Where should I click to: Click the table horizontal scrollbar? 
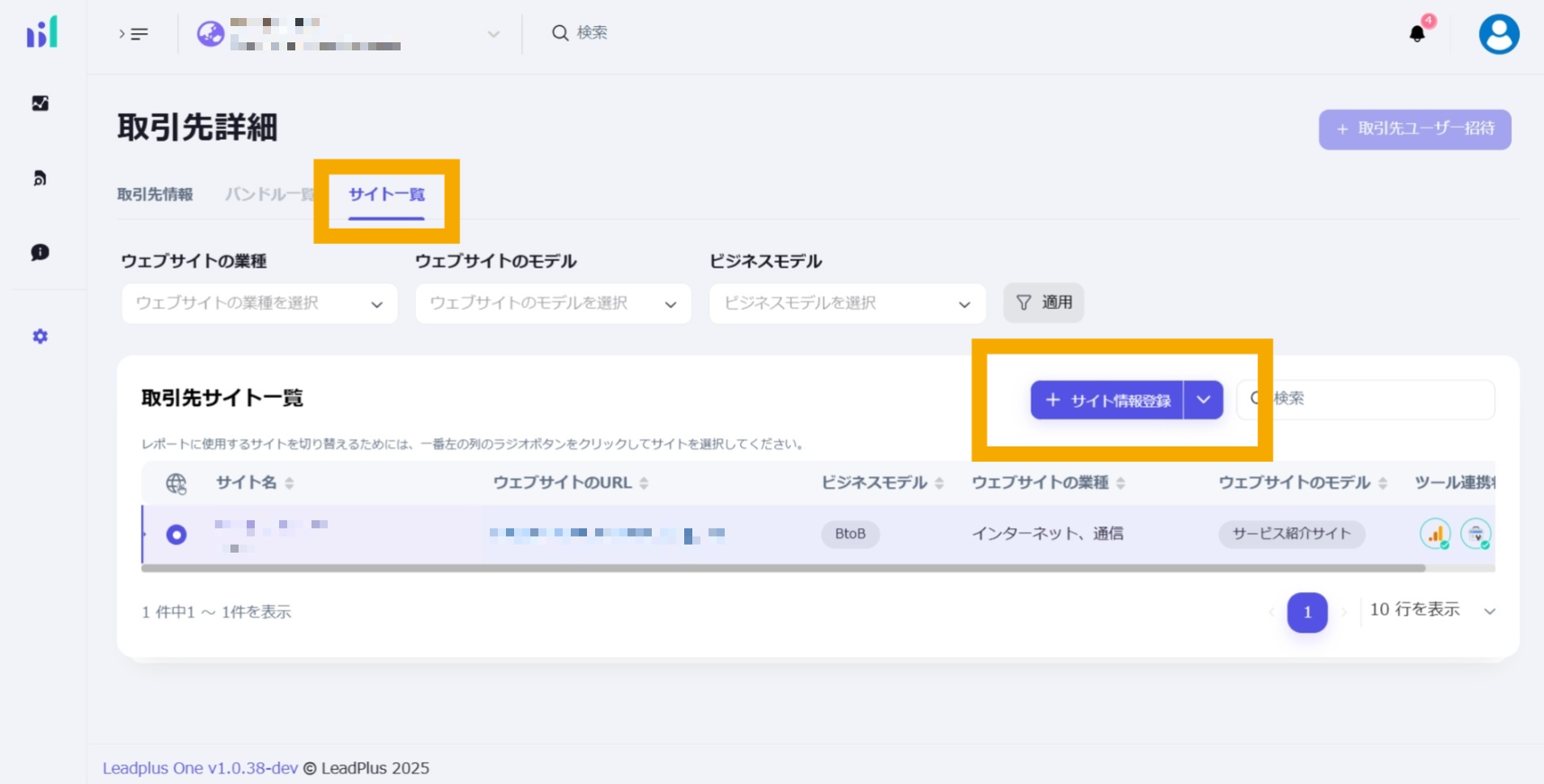pyautogui.click(x=783, y=569)
